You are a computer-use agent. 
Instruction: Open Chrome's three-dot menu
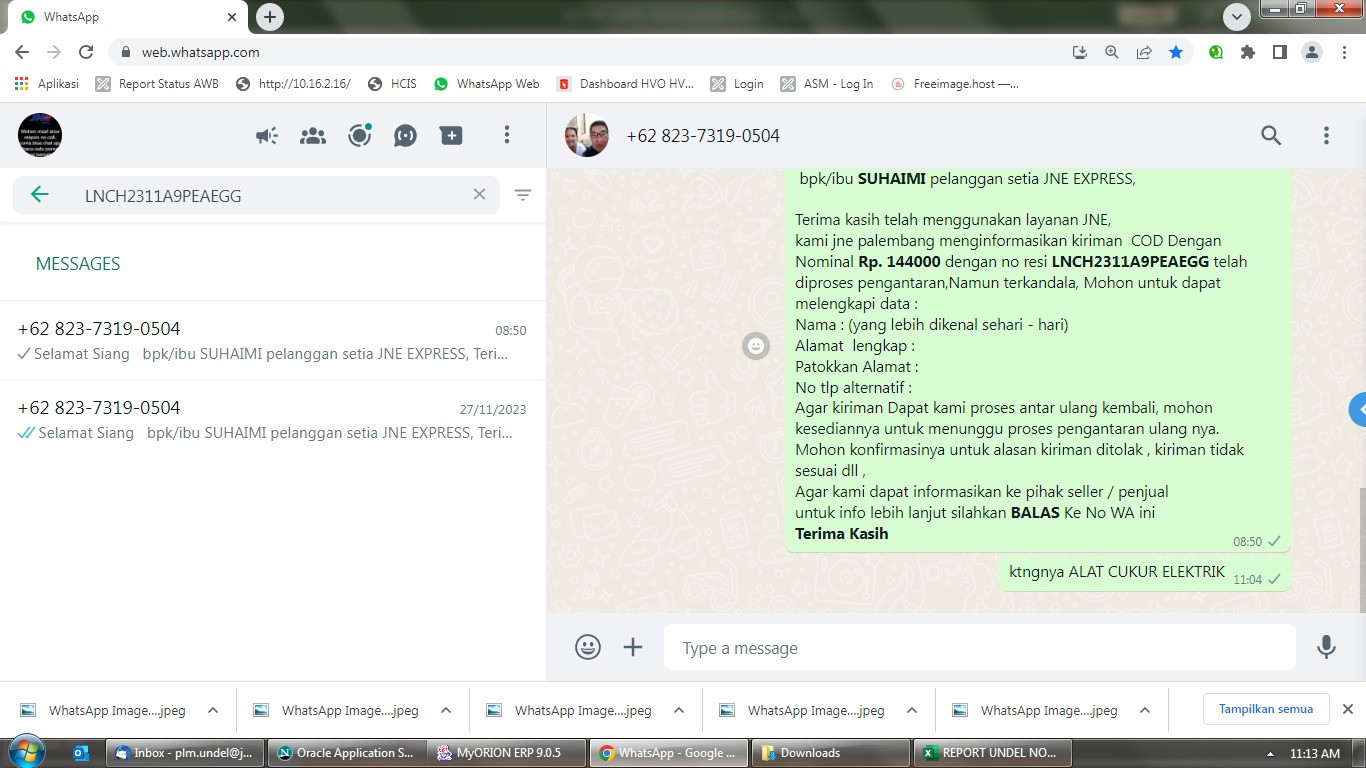point(1344,52)
